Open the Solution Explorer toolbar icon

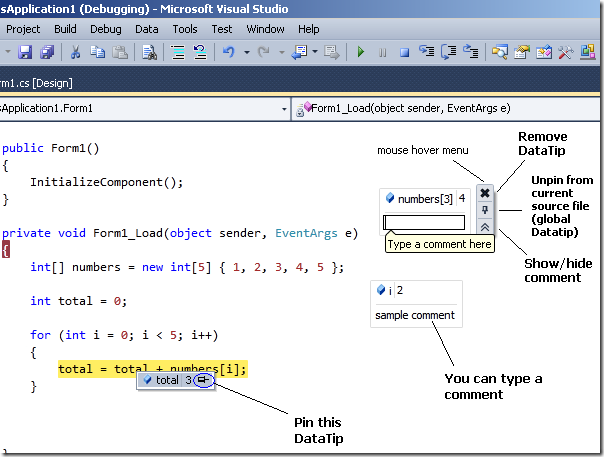point(500,52)
